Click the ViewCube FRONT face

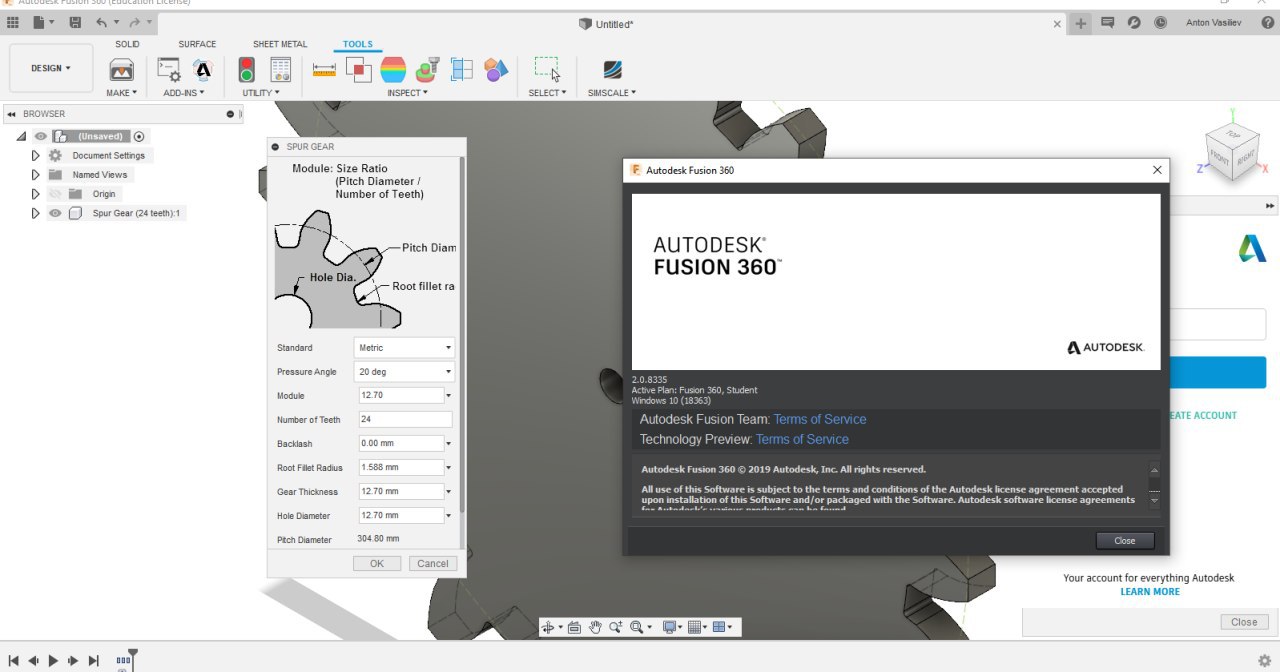pos(1220,158)
